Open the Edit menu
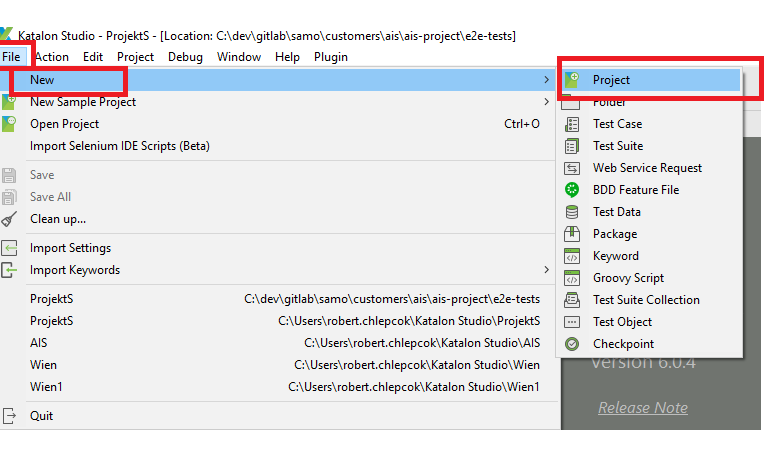The width and height of the screenshot is (784, 449). click(93, 57)
